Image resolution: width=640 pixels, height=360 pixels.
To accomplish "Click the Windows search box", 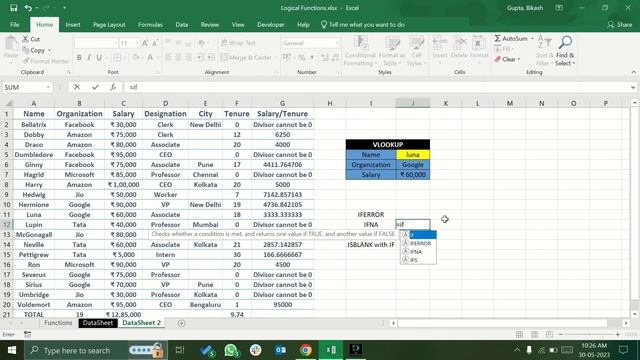I will coord(96,350).
